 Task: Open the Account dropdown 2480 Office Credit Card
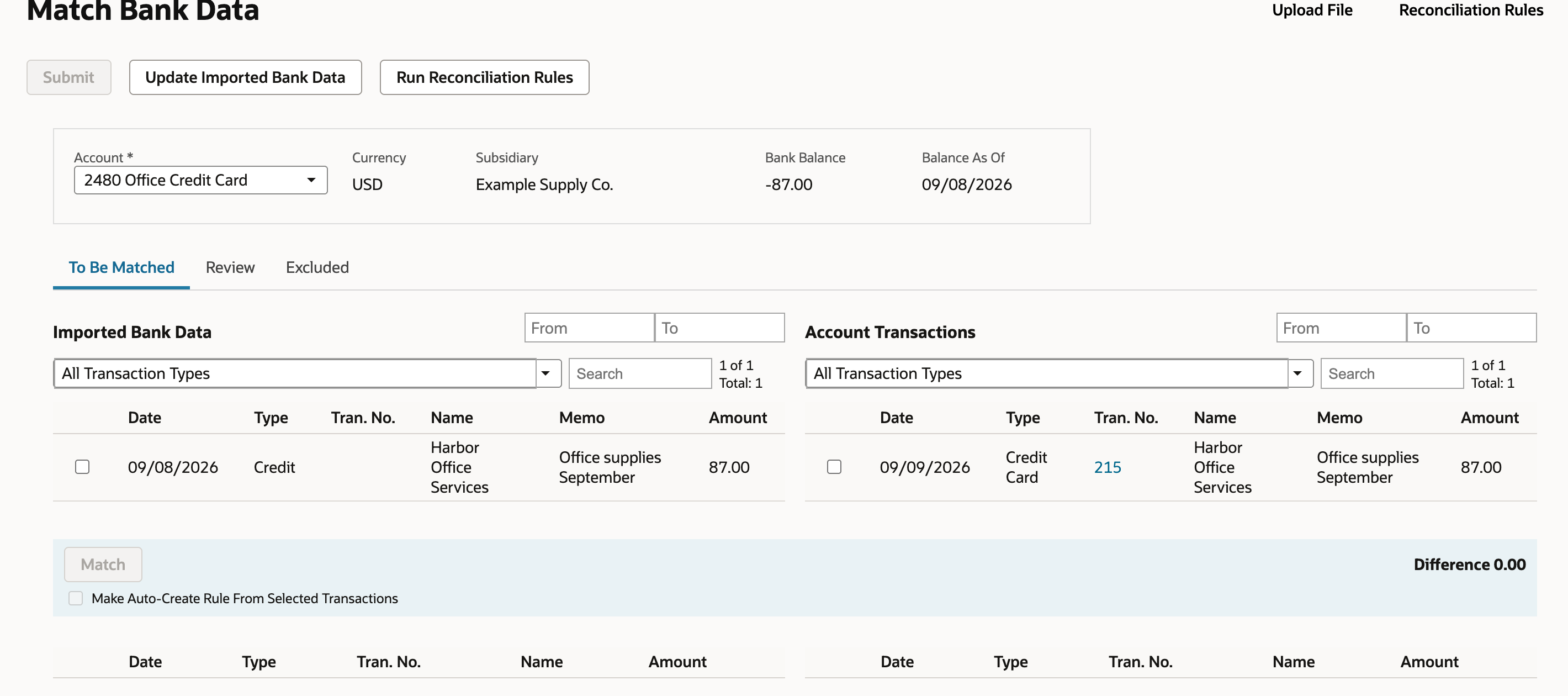(x=201, y=180)
